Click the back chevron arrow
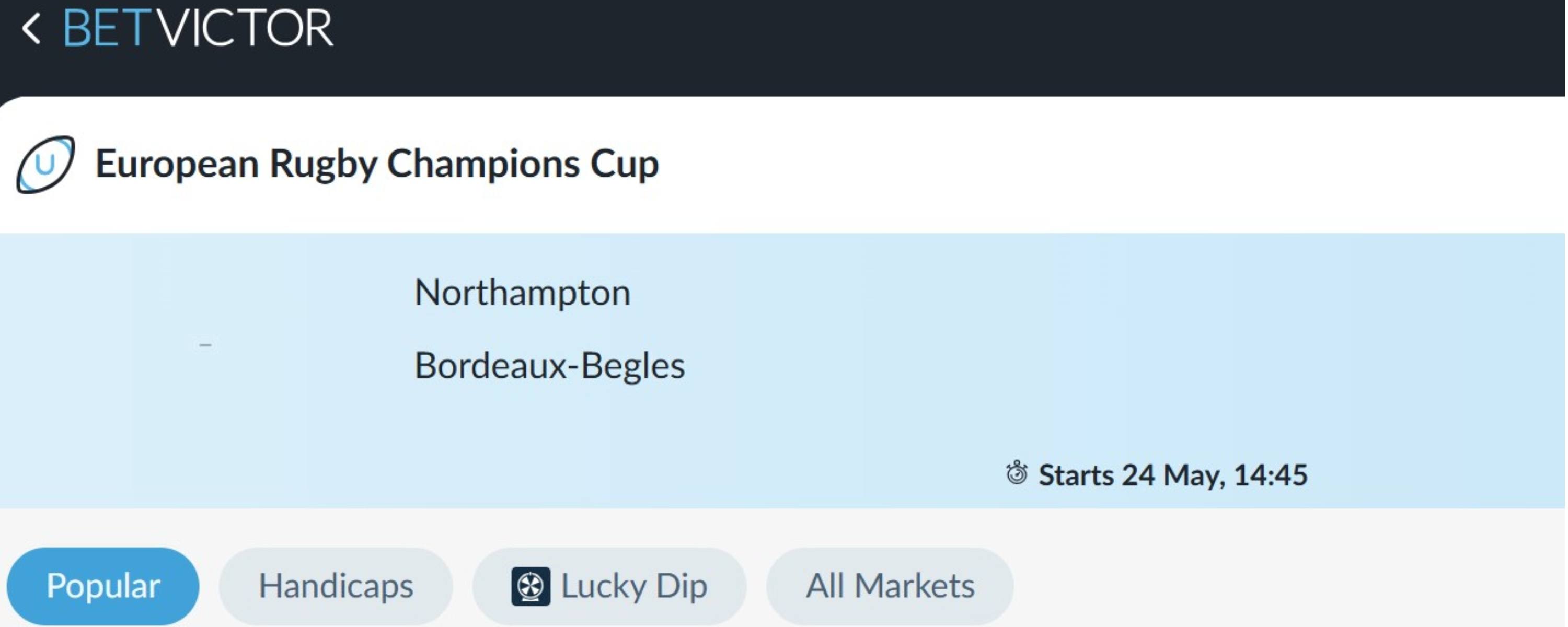The height and width of the screenshot is (627, 1568). [30, 29]
